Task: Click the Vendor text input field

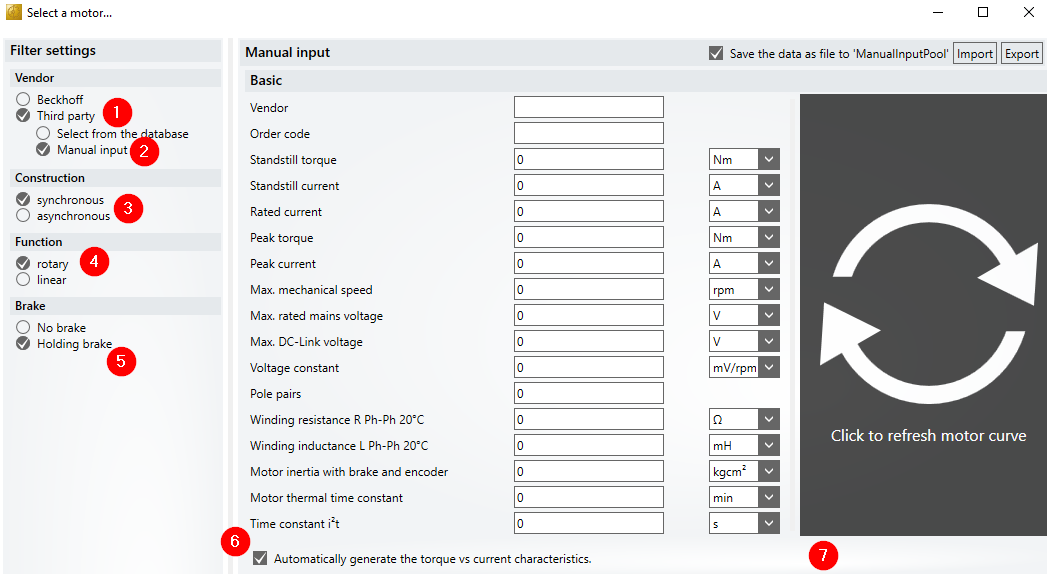Action: [x=588, y=108]
